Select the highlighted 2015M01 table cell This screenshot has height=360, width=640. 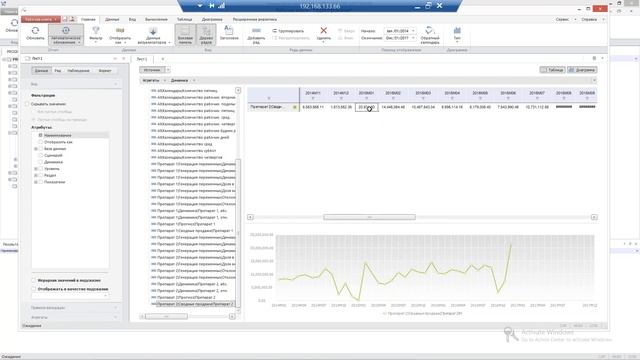click(366, 107)
